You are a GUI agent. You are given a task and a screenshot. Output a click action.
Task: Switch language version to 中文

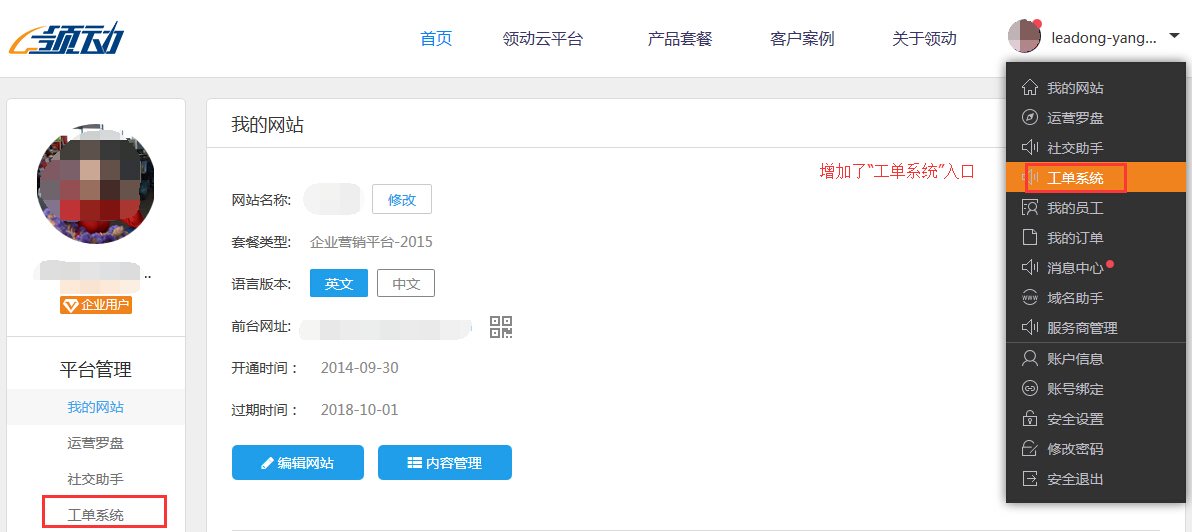pyautogui.click(x=406, y=284)
